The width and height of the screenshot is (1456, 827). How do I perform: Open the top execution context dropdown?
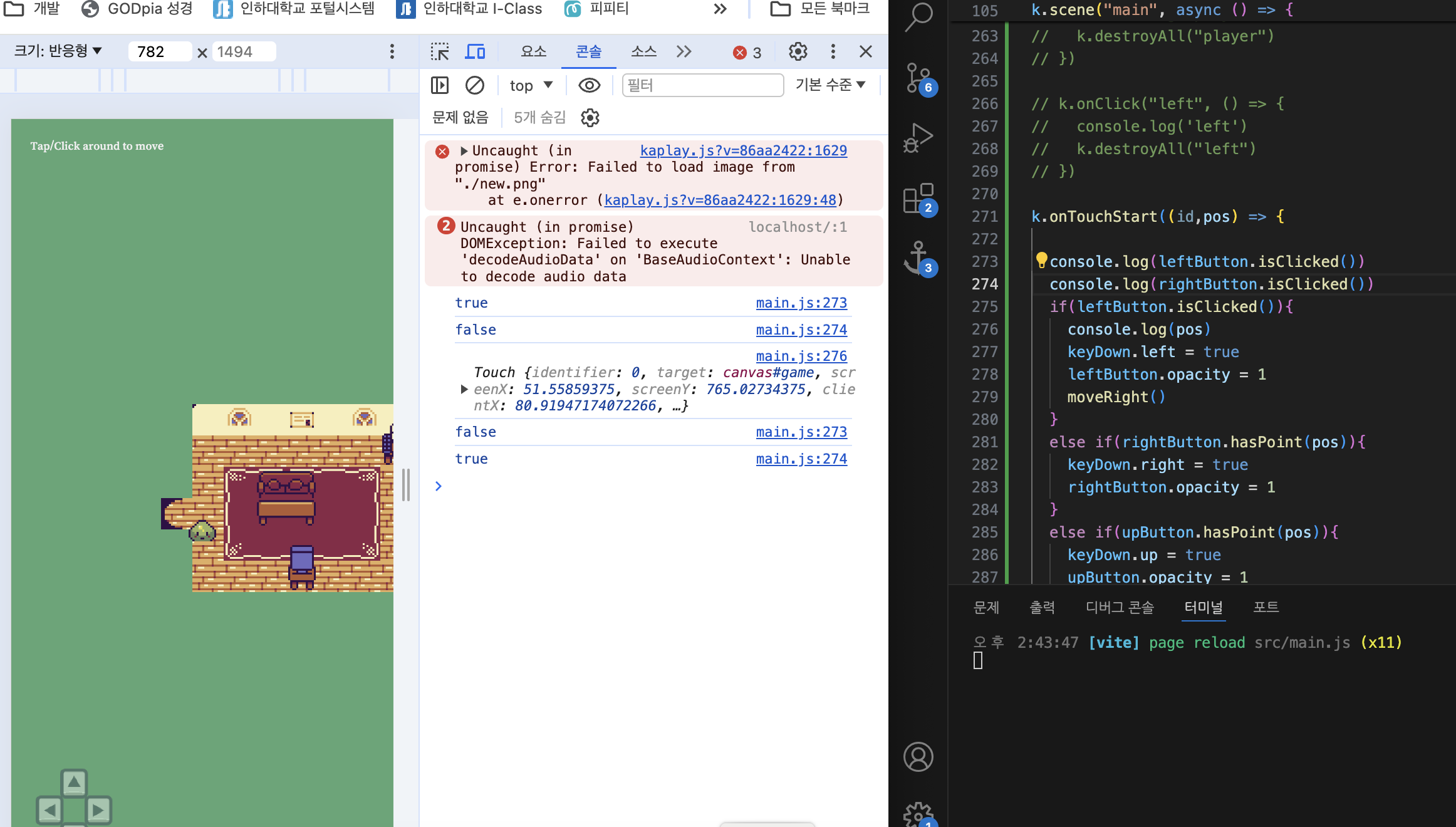(x=531, y=85)
